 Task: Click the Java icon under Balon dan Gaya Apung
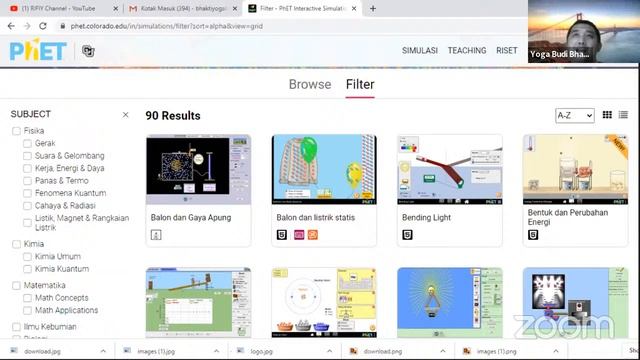click(156, 235)
